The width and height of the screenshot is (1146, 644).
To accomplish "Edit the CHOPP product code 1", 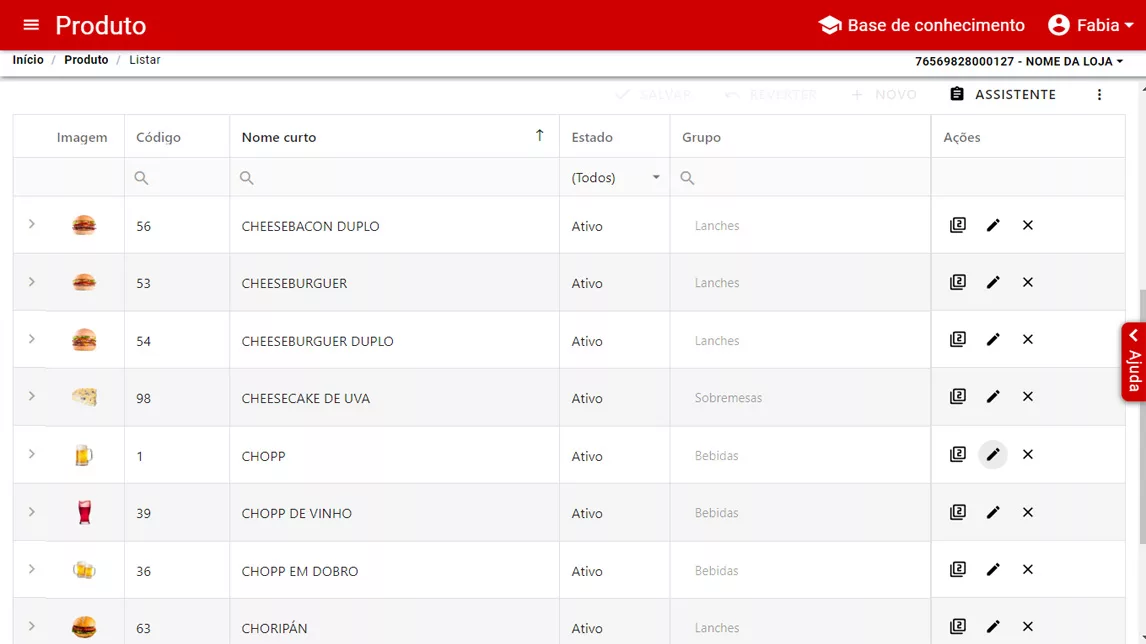I will click(993, 454).
